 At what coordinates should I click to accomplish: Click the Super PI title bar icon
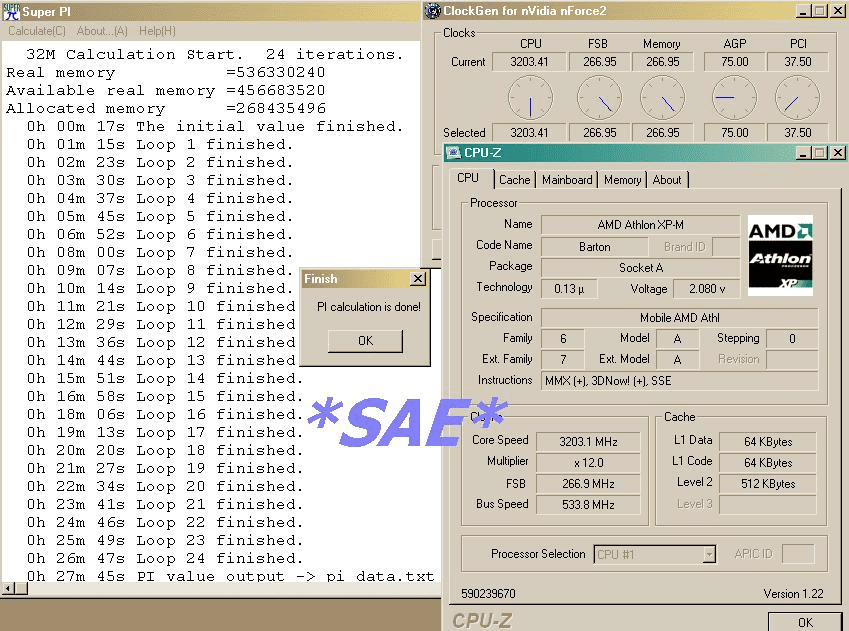pos(11,11)
